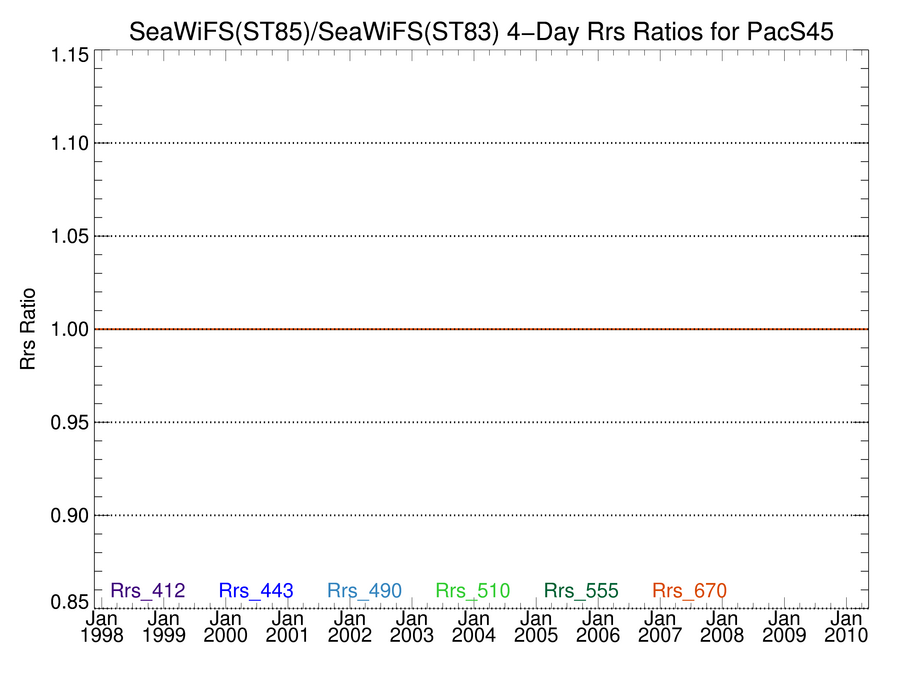The image size is (900, 675).
Task: Click the 1.05 y-axis tick label
Action: pyautogui.click(x=70, y=236)
